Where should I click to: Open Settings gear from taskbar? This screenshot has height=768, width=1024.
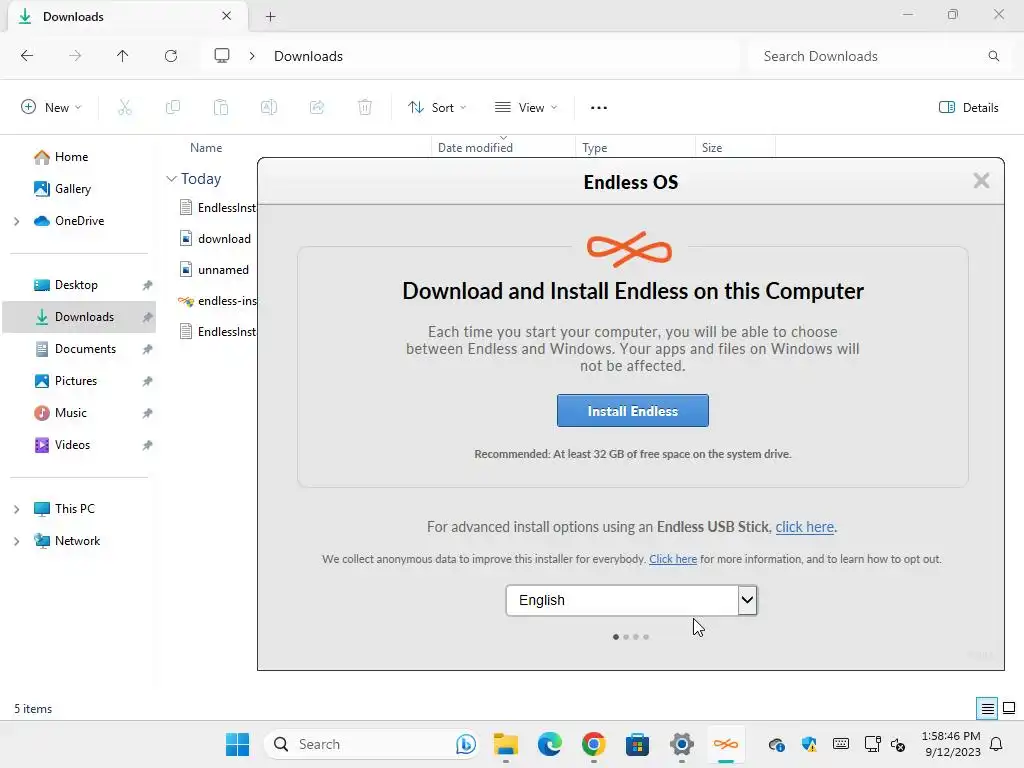coord(681,744)
